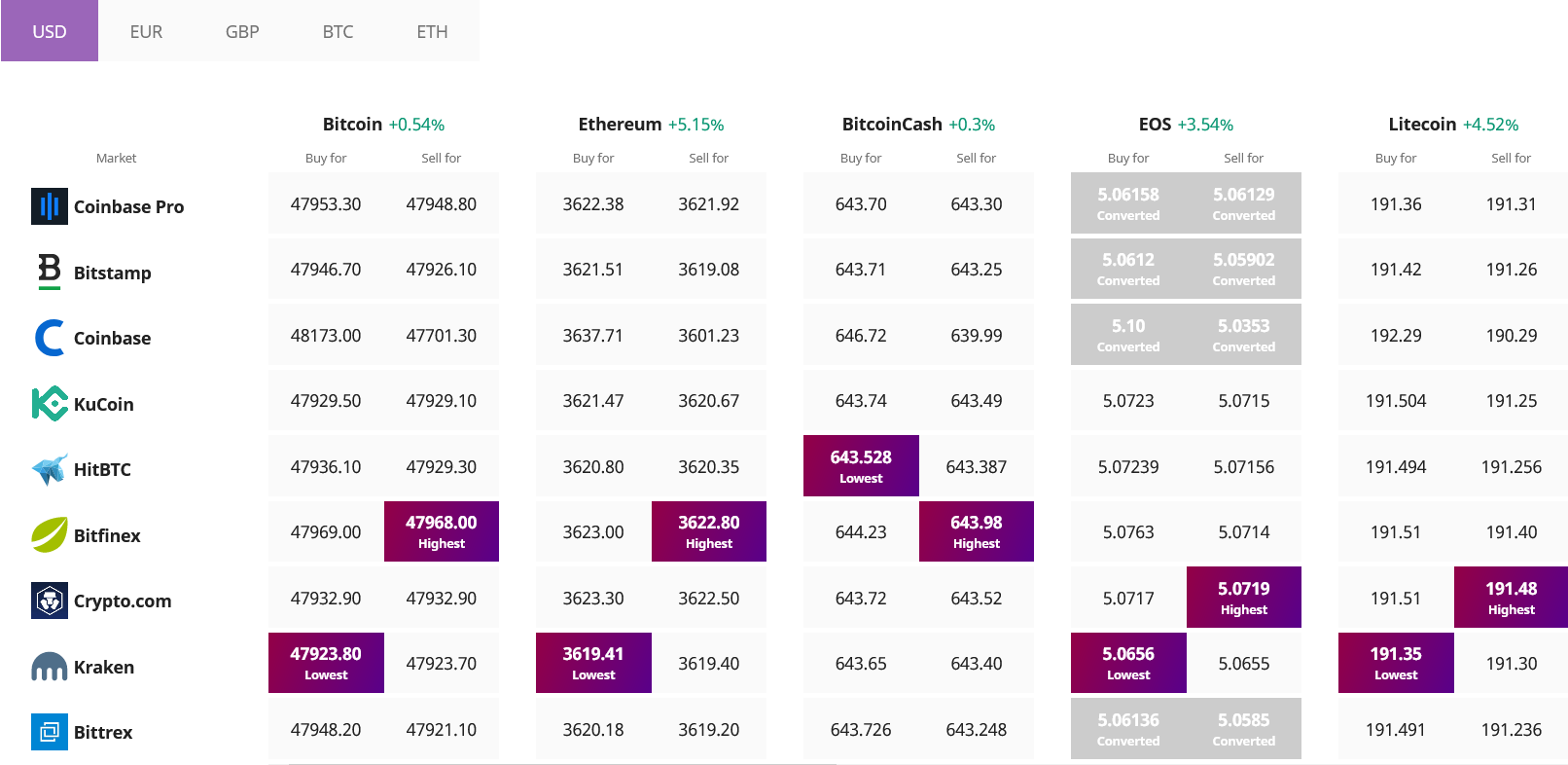
Task: Click Bittrex Bitcoin buy price 47948.20
Action: point(326,730)
